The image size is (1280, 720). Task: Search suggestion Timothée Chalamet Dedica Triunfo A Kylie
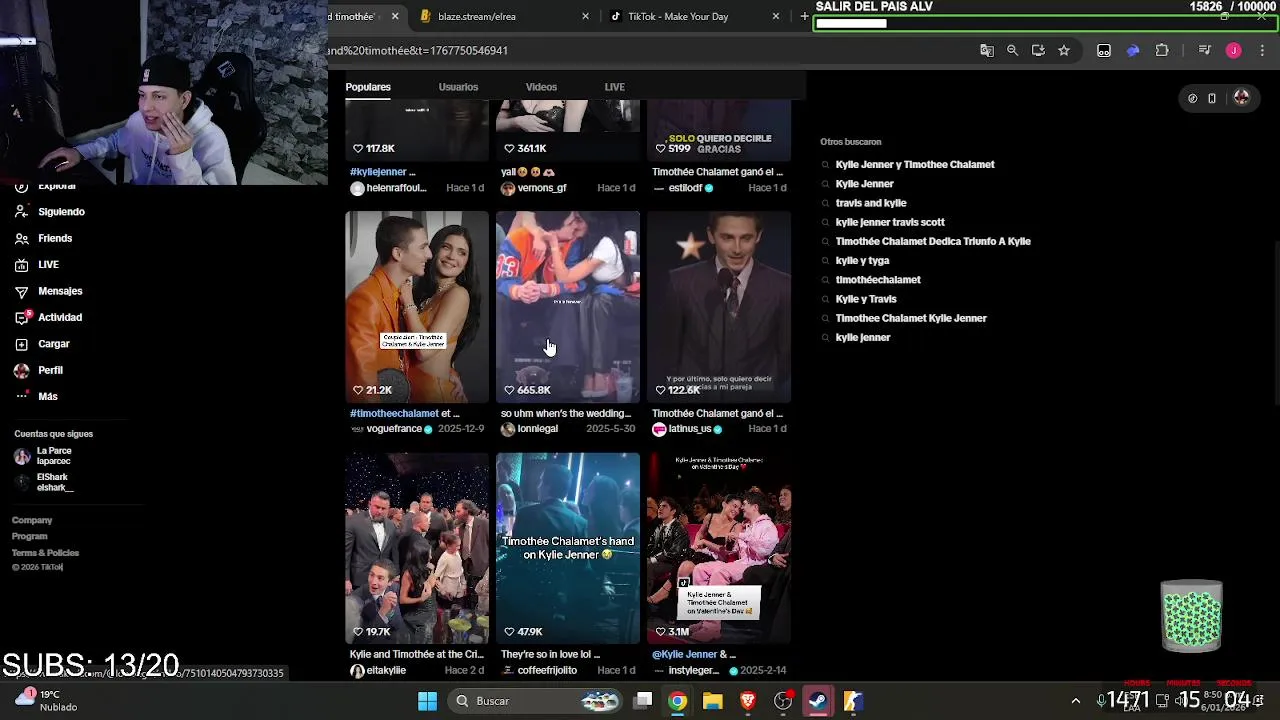tap(933, 241)
